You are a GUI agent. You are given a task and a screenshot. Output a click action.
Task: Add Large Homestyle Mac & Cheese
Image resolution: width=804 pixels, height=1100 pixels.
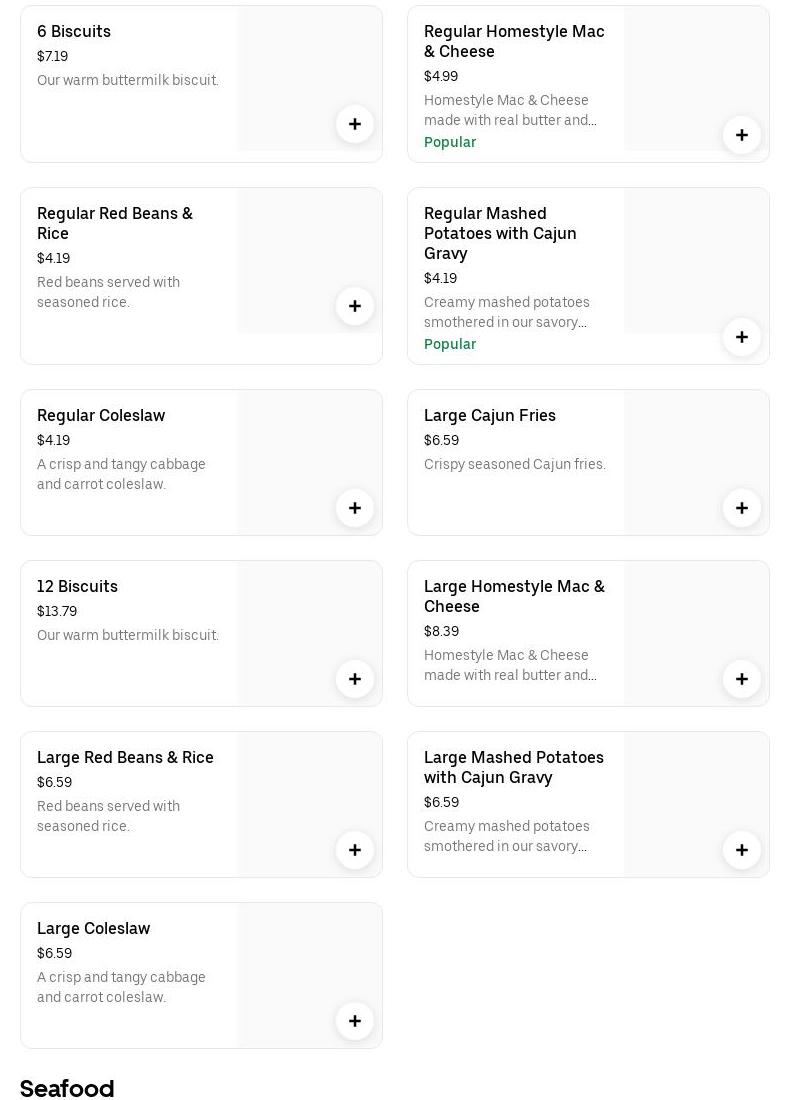(742, 679)
